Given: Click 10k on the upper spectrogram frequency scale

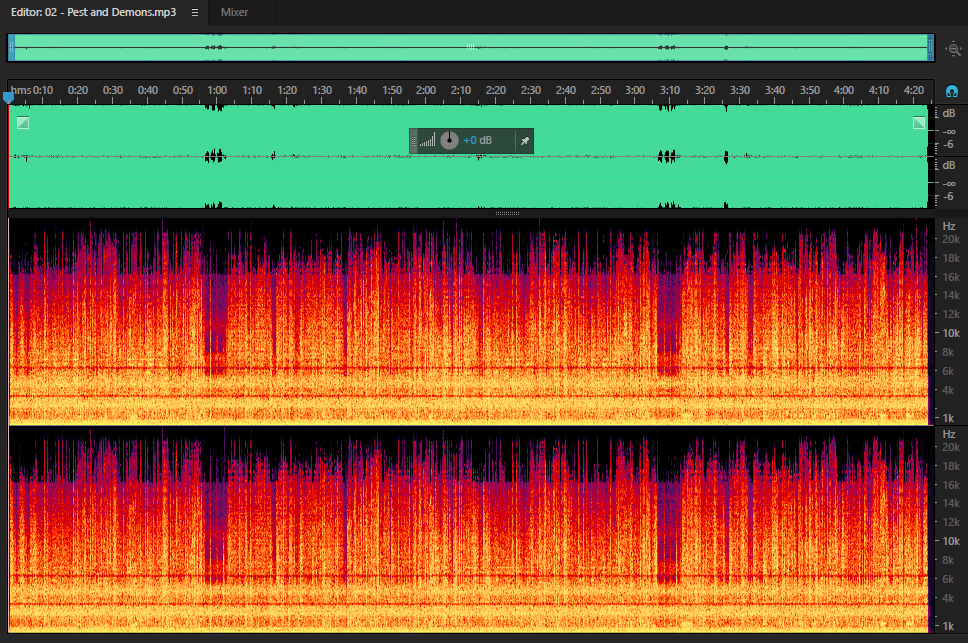Looking at the screenshot, I should (x=951, y=333).
